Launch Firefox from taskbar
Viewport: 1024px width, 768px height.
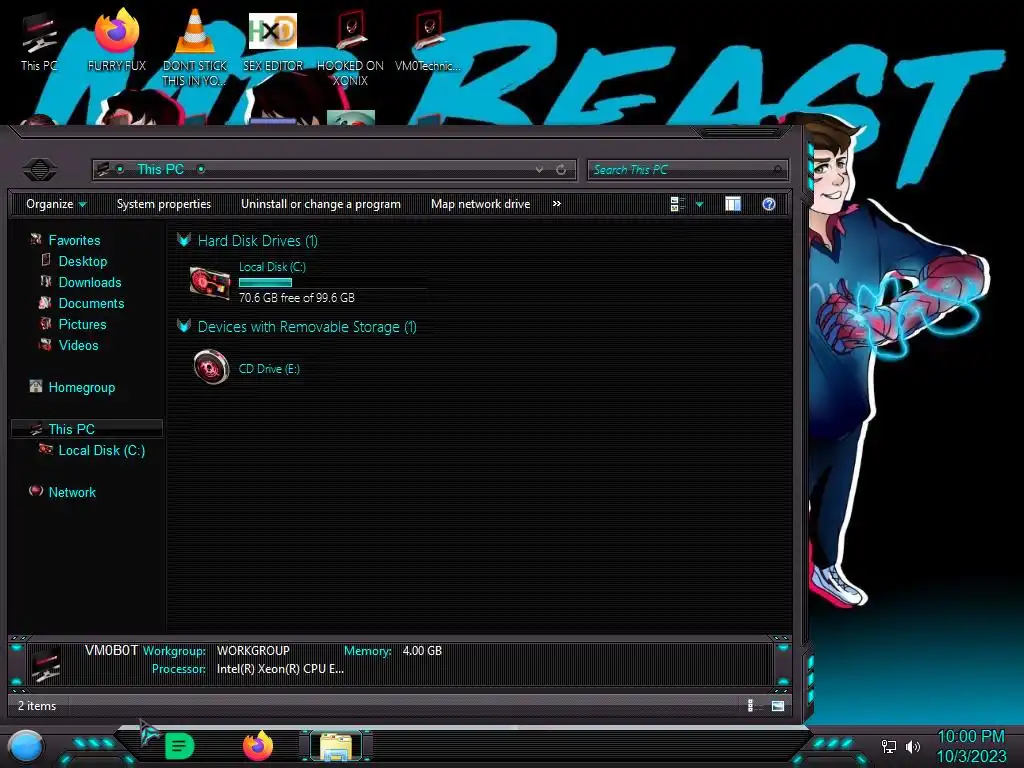point(258,746)
